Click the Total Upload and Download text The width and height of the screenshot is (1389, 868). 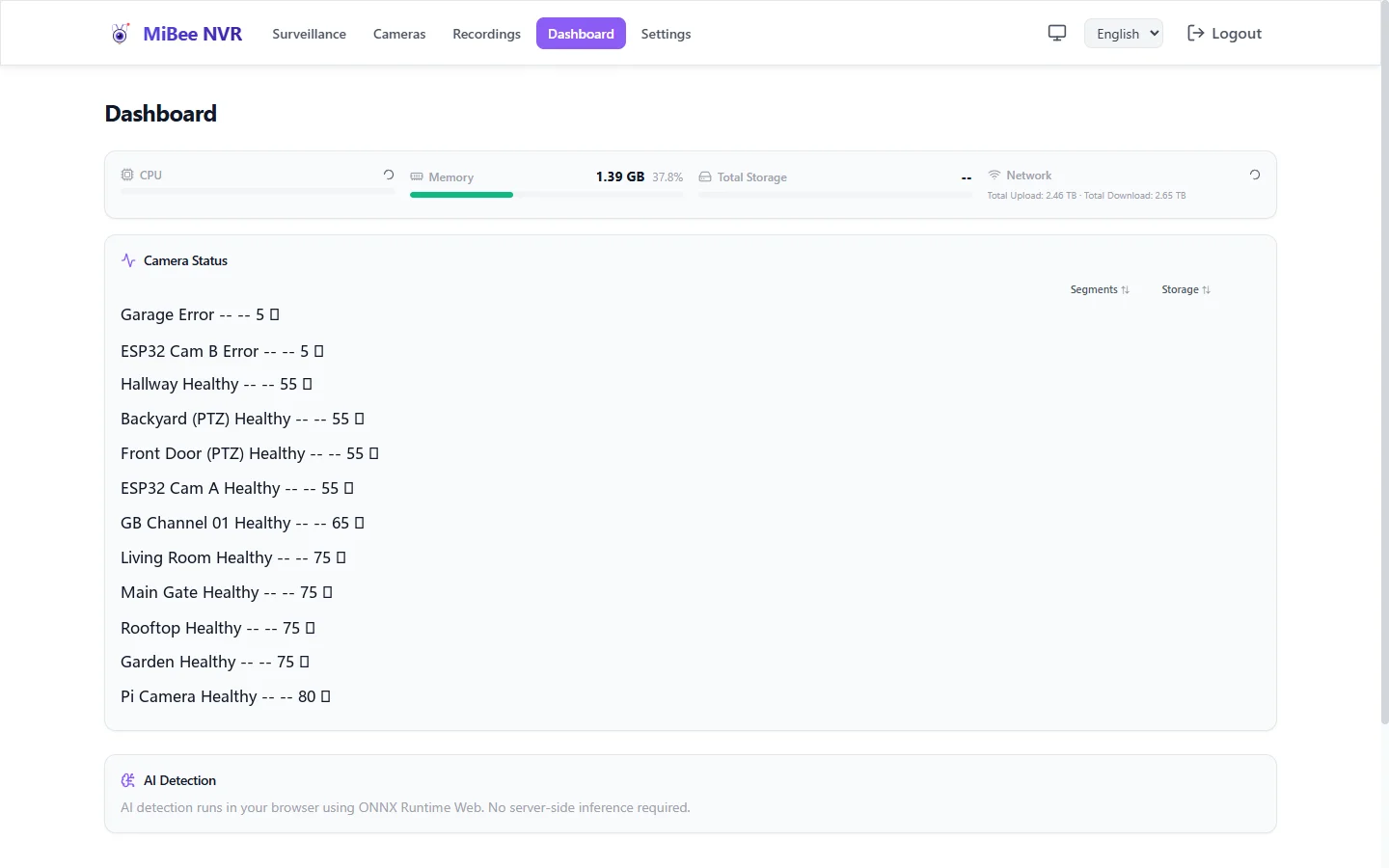click(1086, 196)
